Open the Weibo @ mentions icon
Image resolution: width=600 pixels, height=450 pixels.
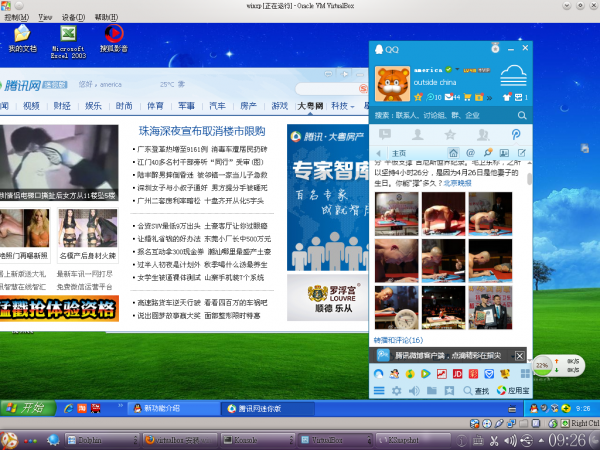click(x=470, y=153)
